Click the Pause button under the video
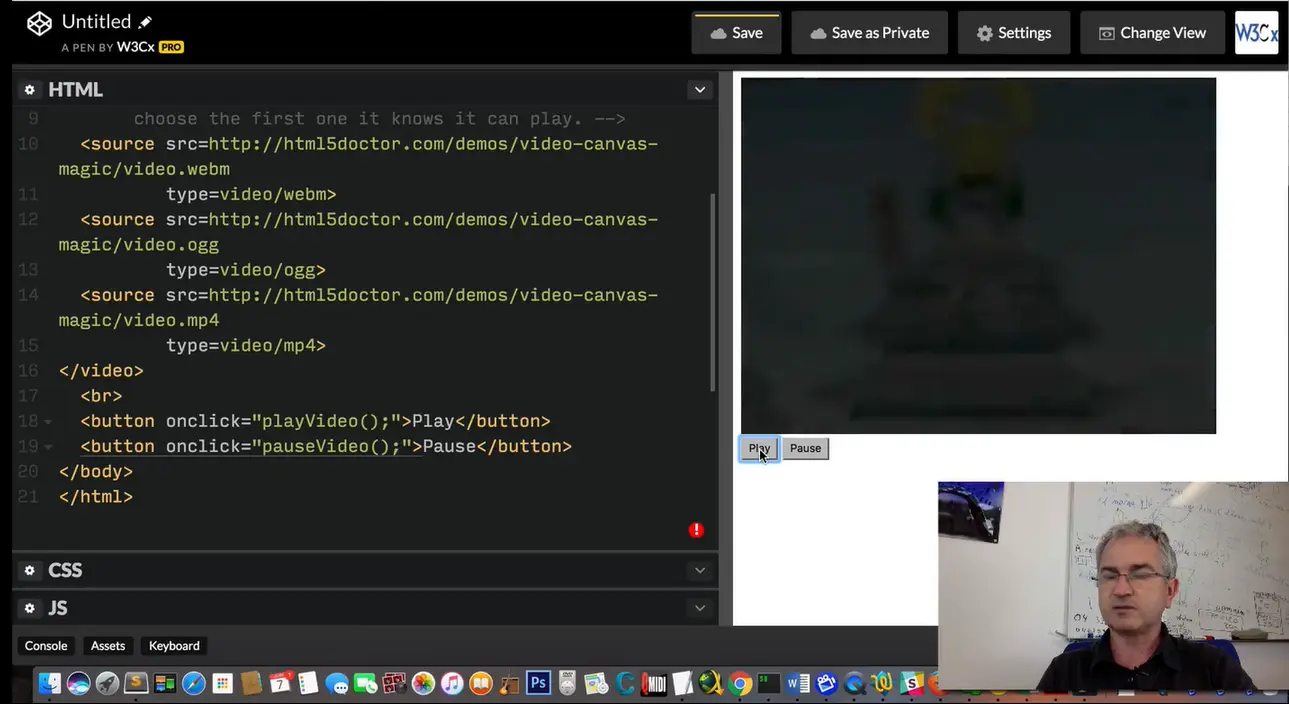 805,449
